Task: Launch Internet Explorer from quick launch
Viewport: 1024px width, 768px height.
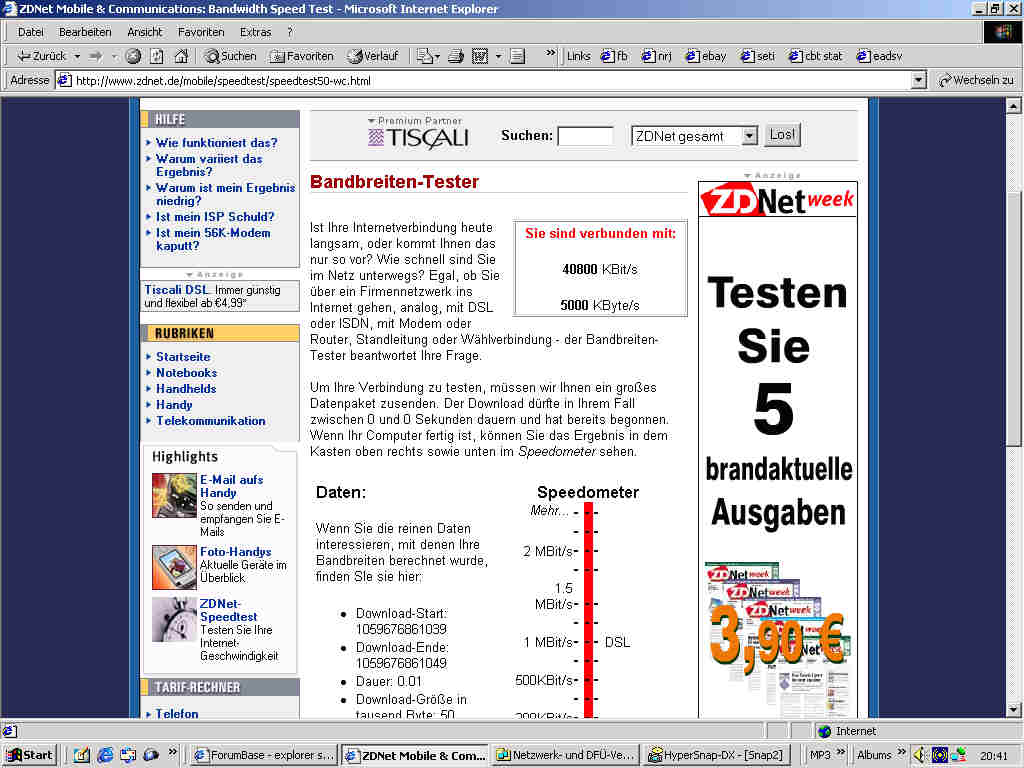Action: point(104,755)
